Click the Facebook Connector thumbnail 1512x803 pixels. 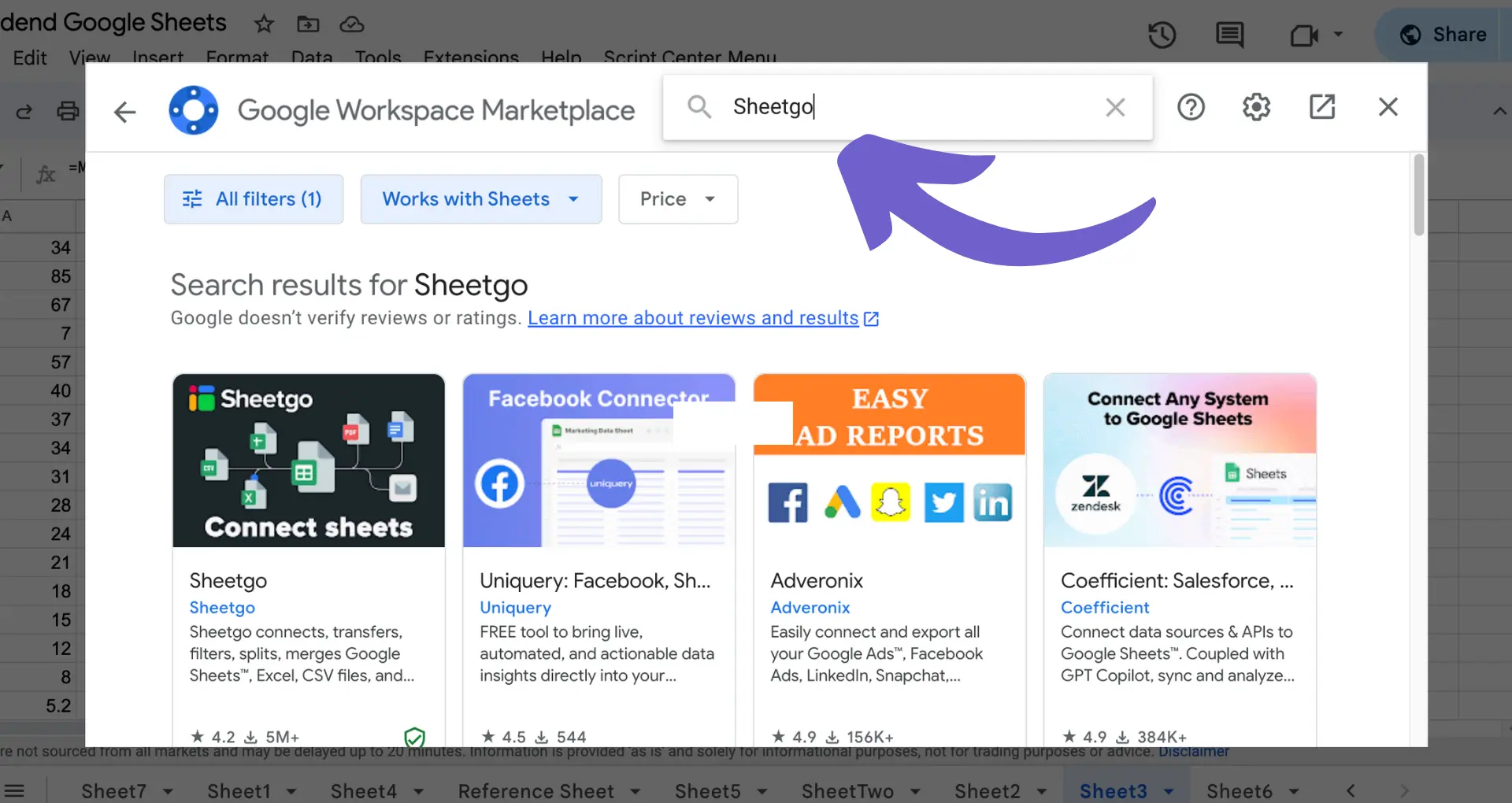(x=598, y=461)
